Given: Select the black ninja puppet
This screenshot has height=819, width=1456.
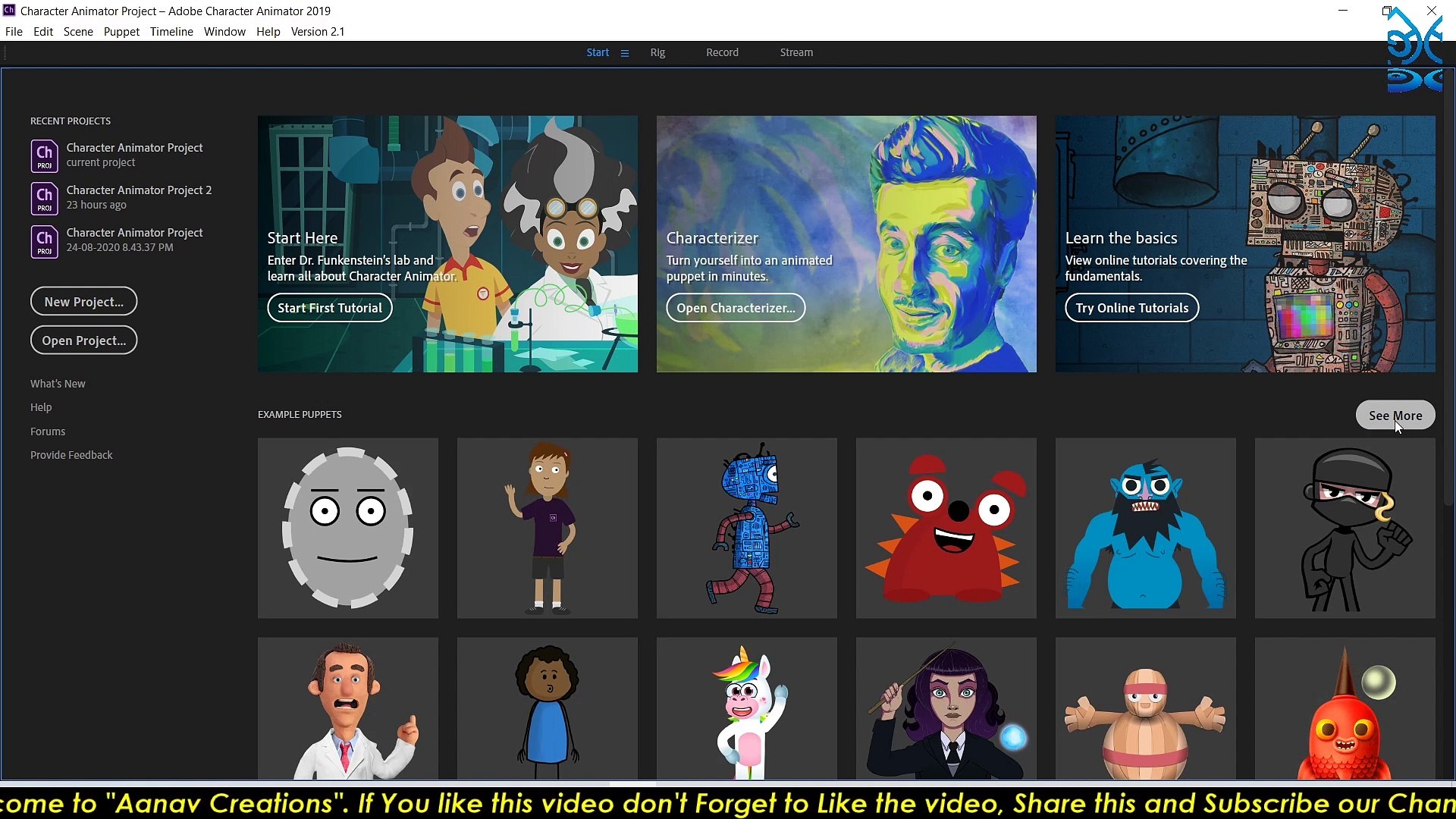Looking at the screenshot, I should (x=1345, y=528).
